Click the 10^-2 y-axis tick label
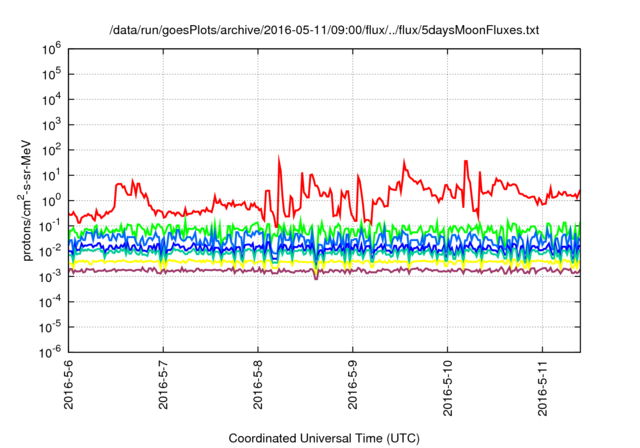The width and height of the screenshot is (640, 448). pyautogui.click(x=51, y=251)
